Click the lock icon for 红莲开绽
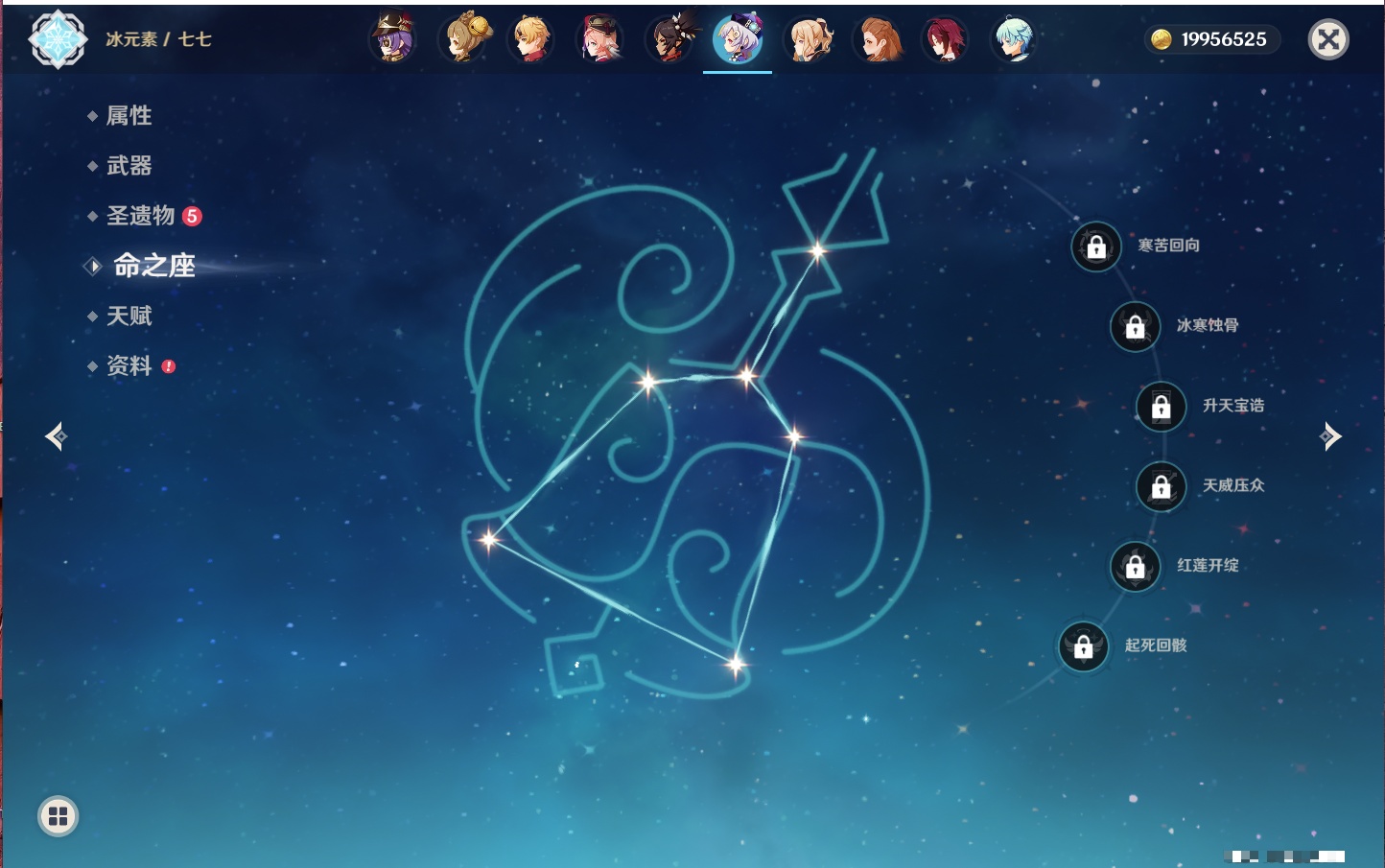The height and width of the screenshot is (868, 1385). [1135, 567]
